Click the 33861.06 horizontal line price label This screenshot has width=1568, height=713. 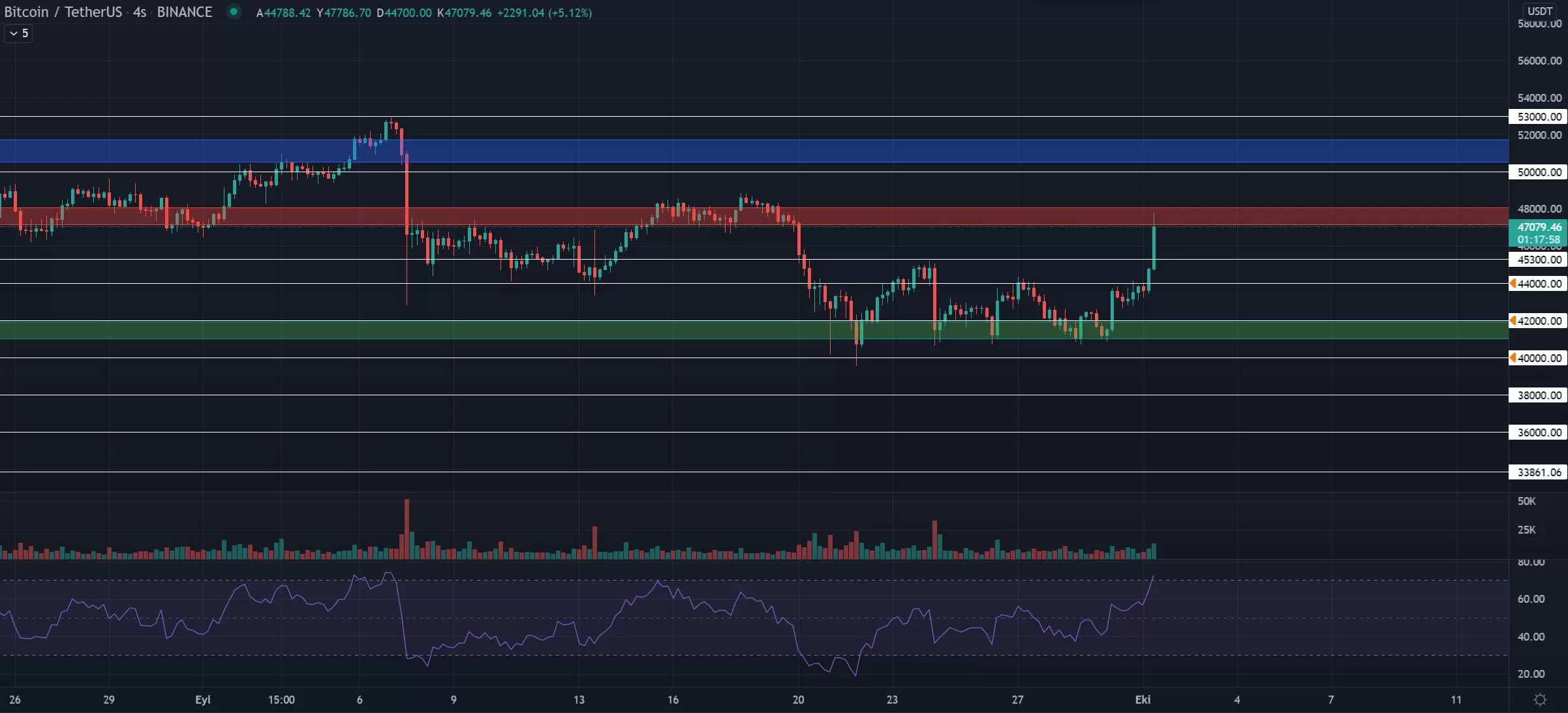(x=1539, y=472)
